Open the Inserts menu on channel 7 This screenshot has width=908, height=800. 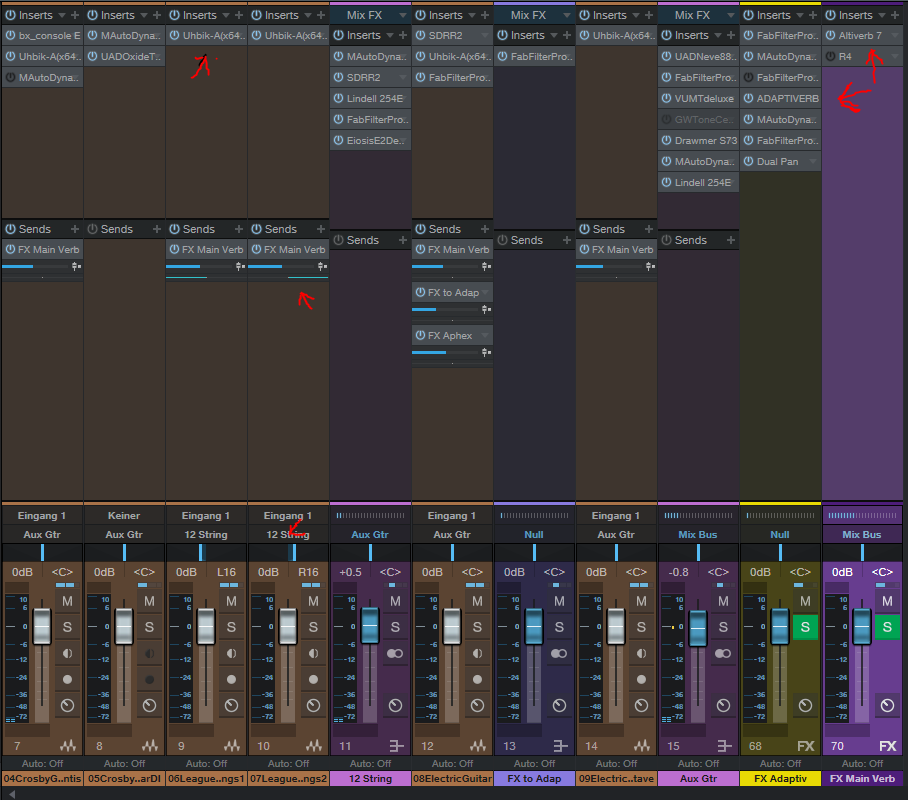click(62, 15)
